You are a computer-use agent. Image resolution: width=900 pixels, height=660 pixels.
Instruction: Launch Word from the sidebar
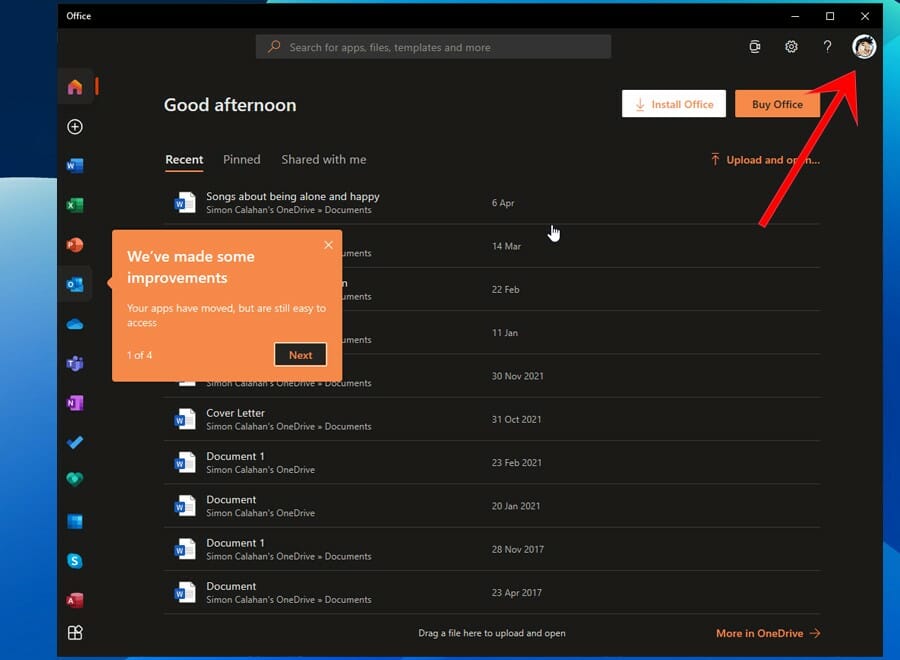click(75, 166)
